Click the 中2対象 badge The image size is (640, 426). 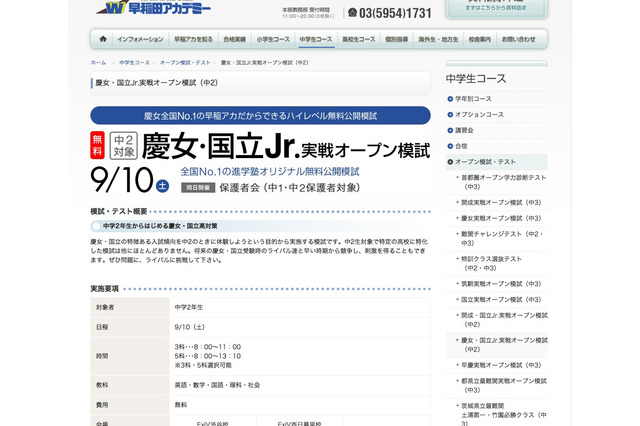point(124,145)
